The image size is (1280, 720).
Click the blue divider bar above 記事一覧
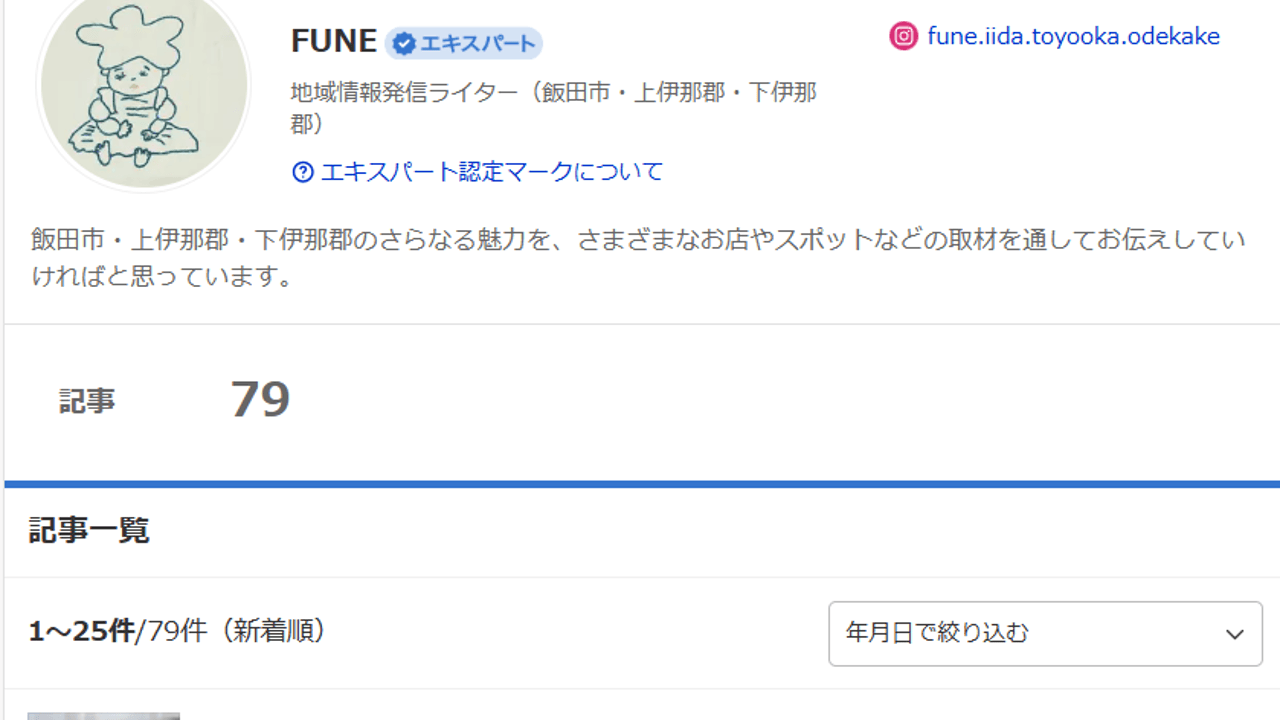[x=640, y=485]
